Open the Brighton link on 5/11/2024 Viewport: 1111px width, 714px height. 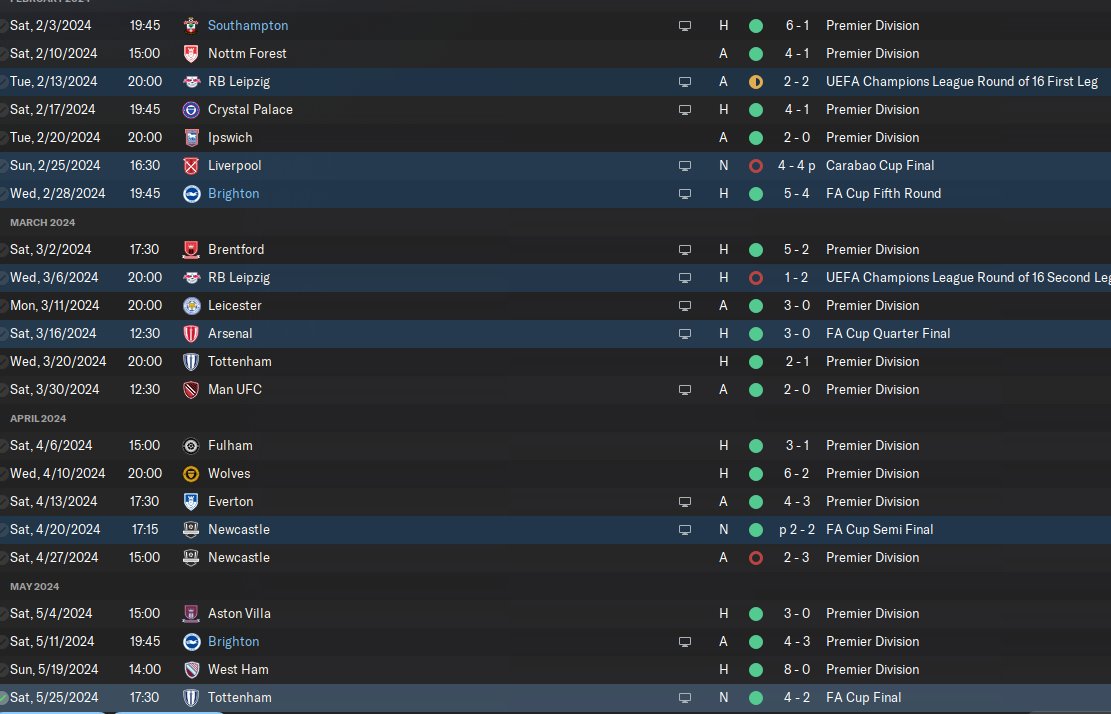[233, 642]
